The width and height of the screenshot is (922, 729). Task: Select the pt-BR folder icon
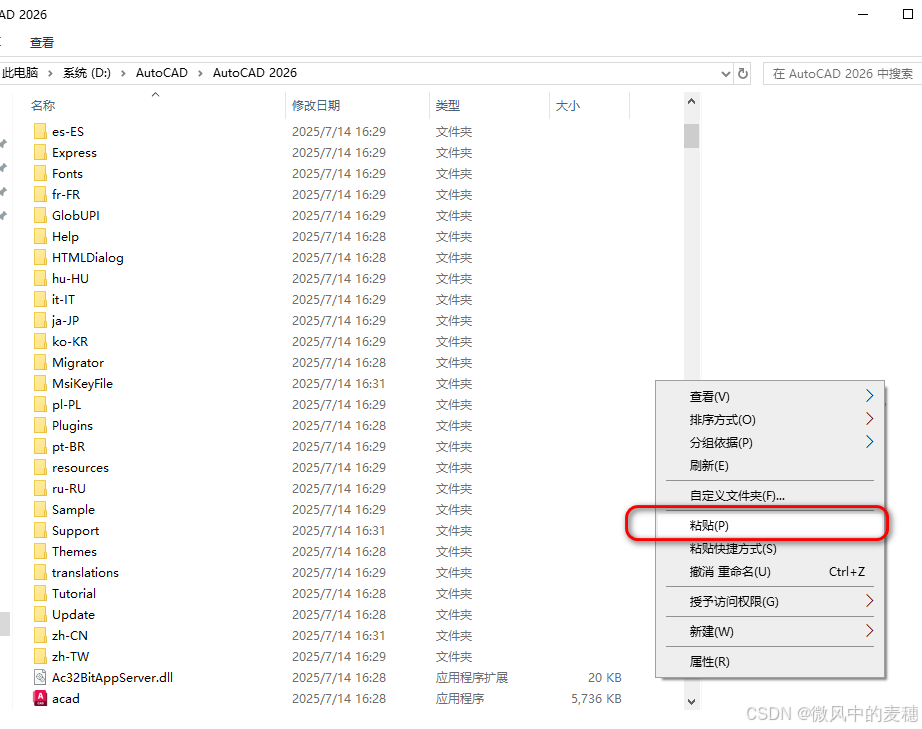pos(40,446)
